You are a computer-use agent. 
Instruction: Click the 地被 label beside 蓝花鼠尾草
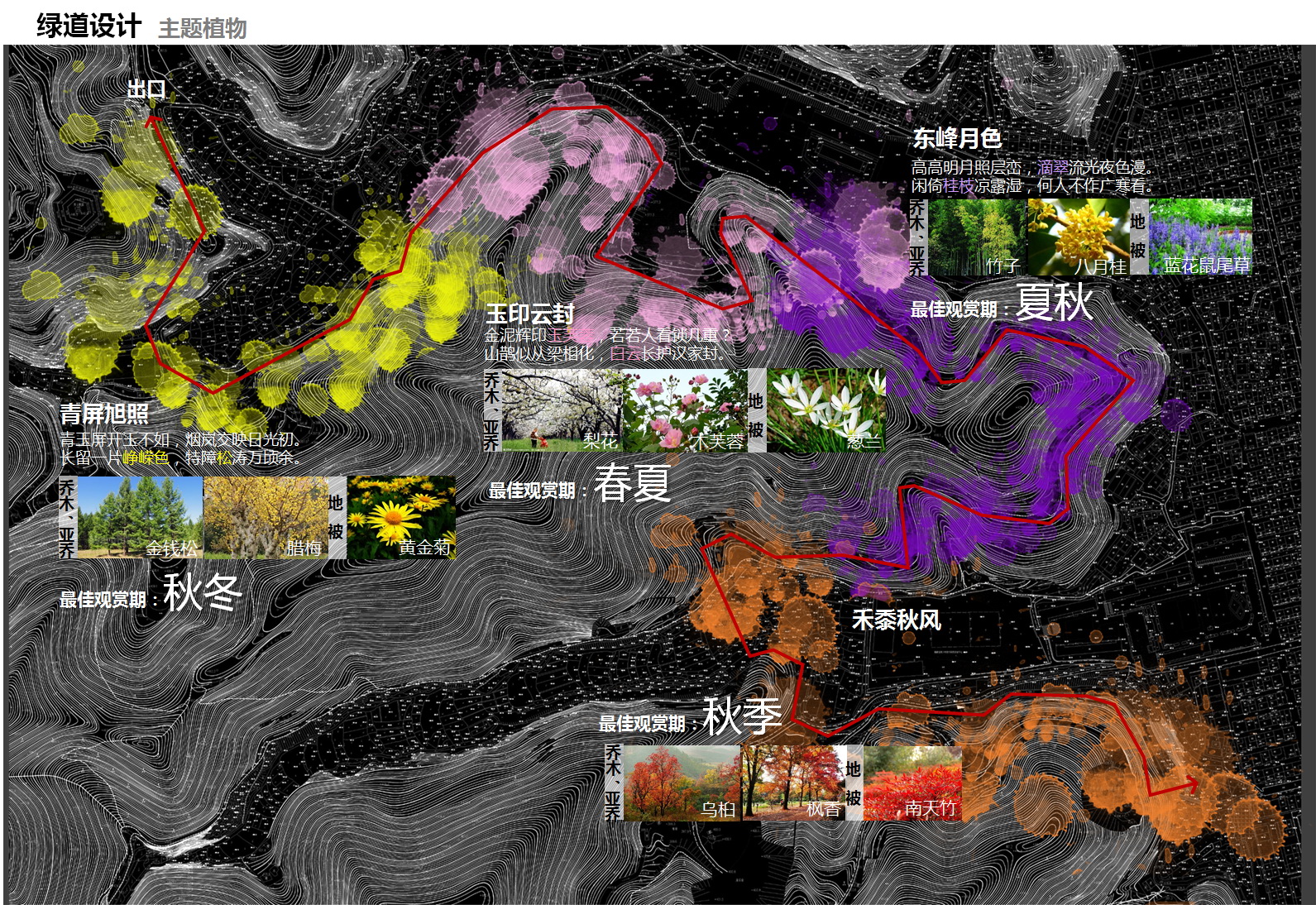[1139, 237]
